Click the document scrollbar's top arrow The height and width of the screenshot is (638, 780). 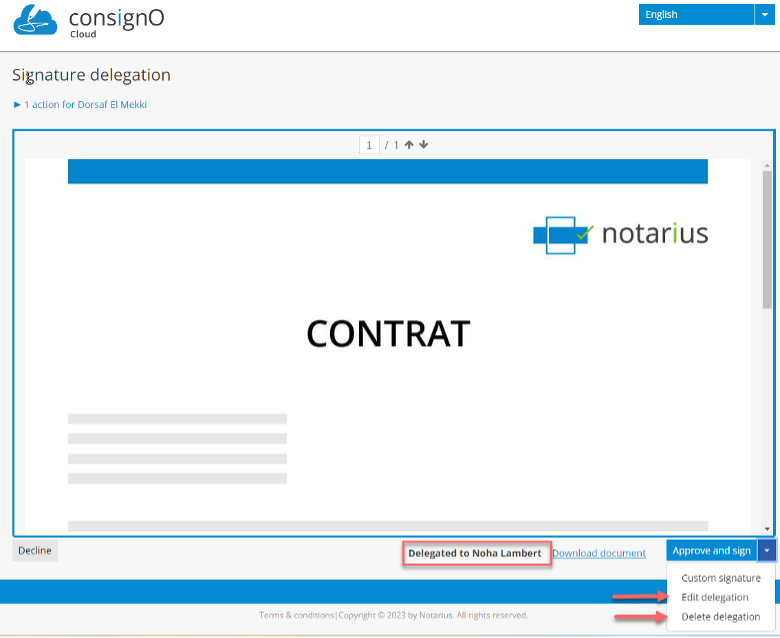pyautogui.click(x=767, y=165)
